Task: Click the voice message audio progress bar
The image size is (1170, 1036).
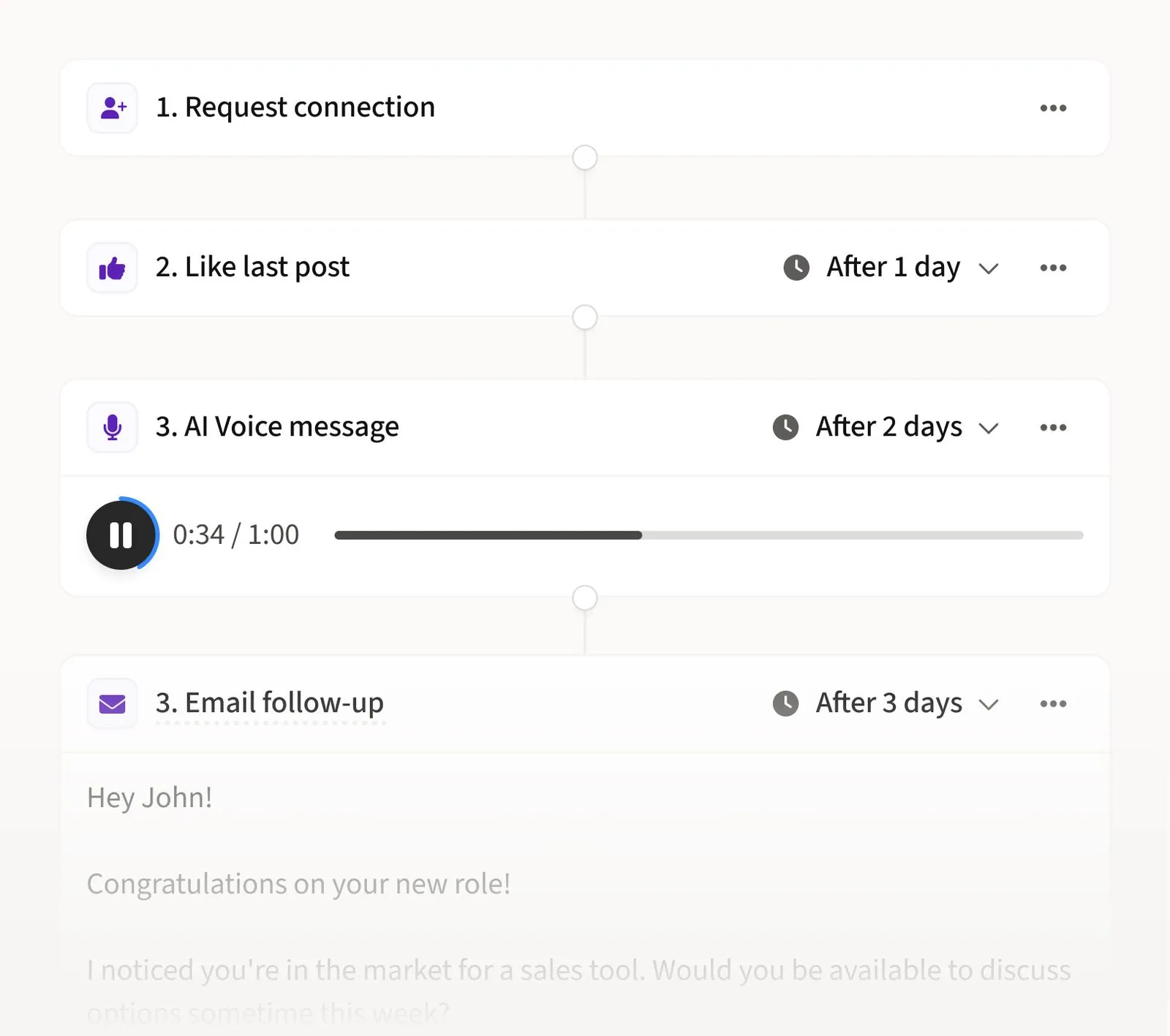Action: point(708,535)
